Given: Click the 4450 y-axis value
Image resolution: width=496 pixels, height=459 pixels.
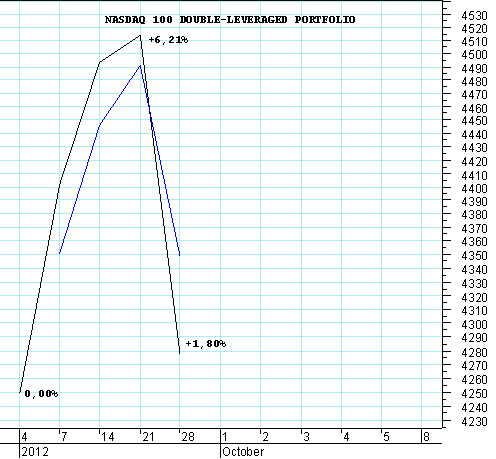Looking at the screenshot, I should [474, 121].
